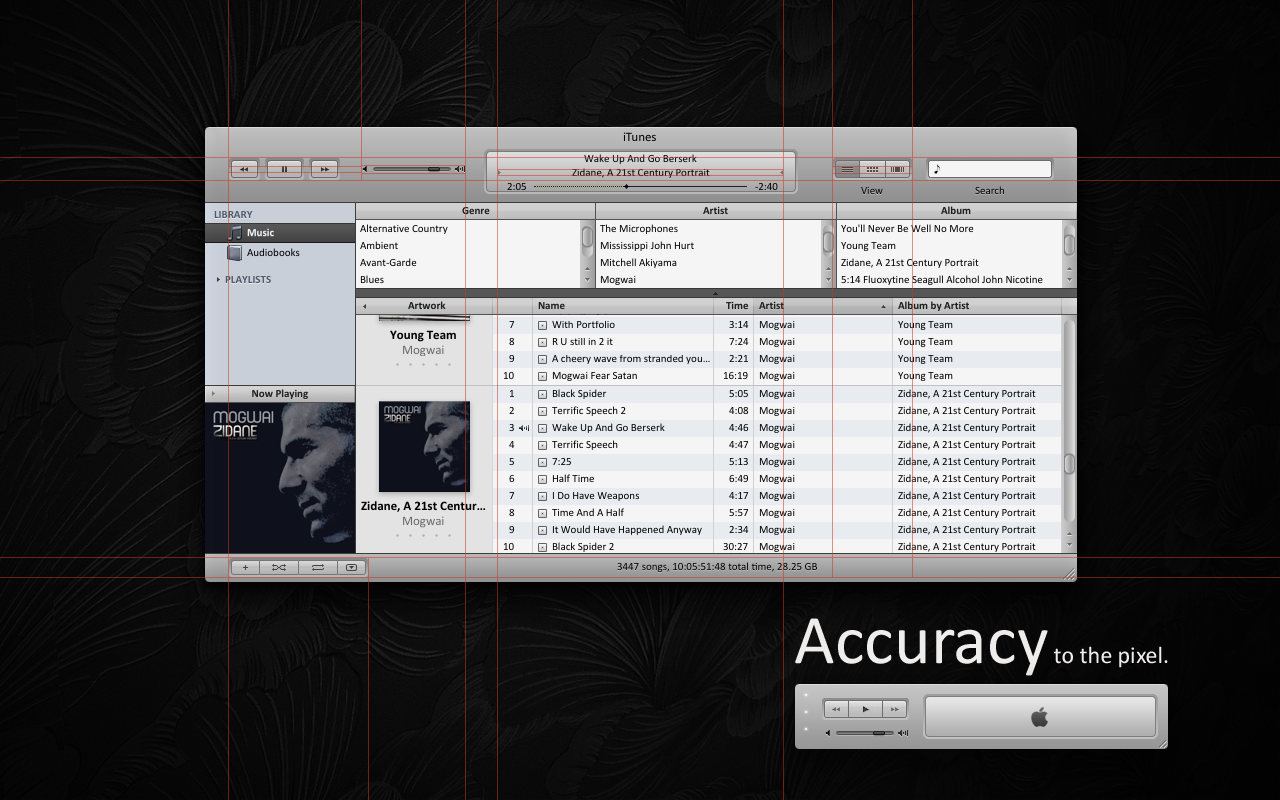Image resolution: width=1280 pixels, height=800 pixels.
Task: Collapse the Artwork column arrow
Action: [x=364, y=306]
